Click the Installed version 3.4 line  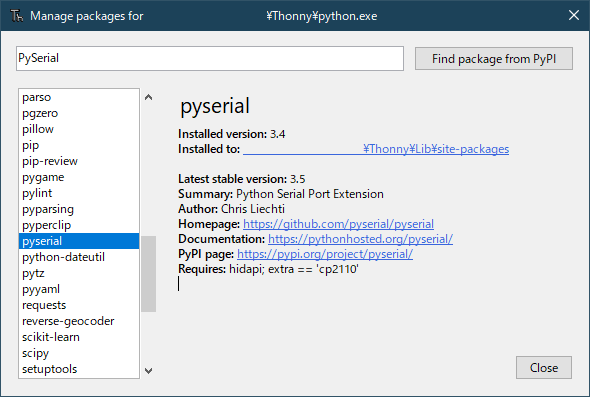231,134
